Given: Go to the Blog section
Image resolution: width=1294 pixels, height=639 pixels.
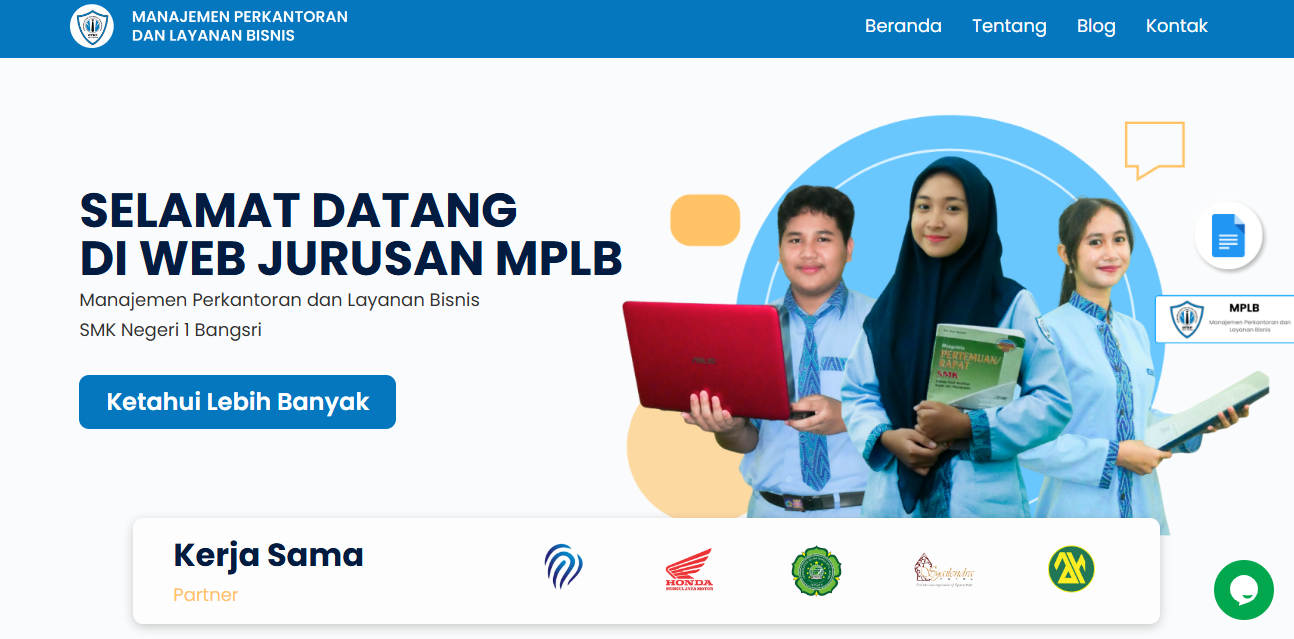Looking at the screenshot, I should coord(1096,26).
